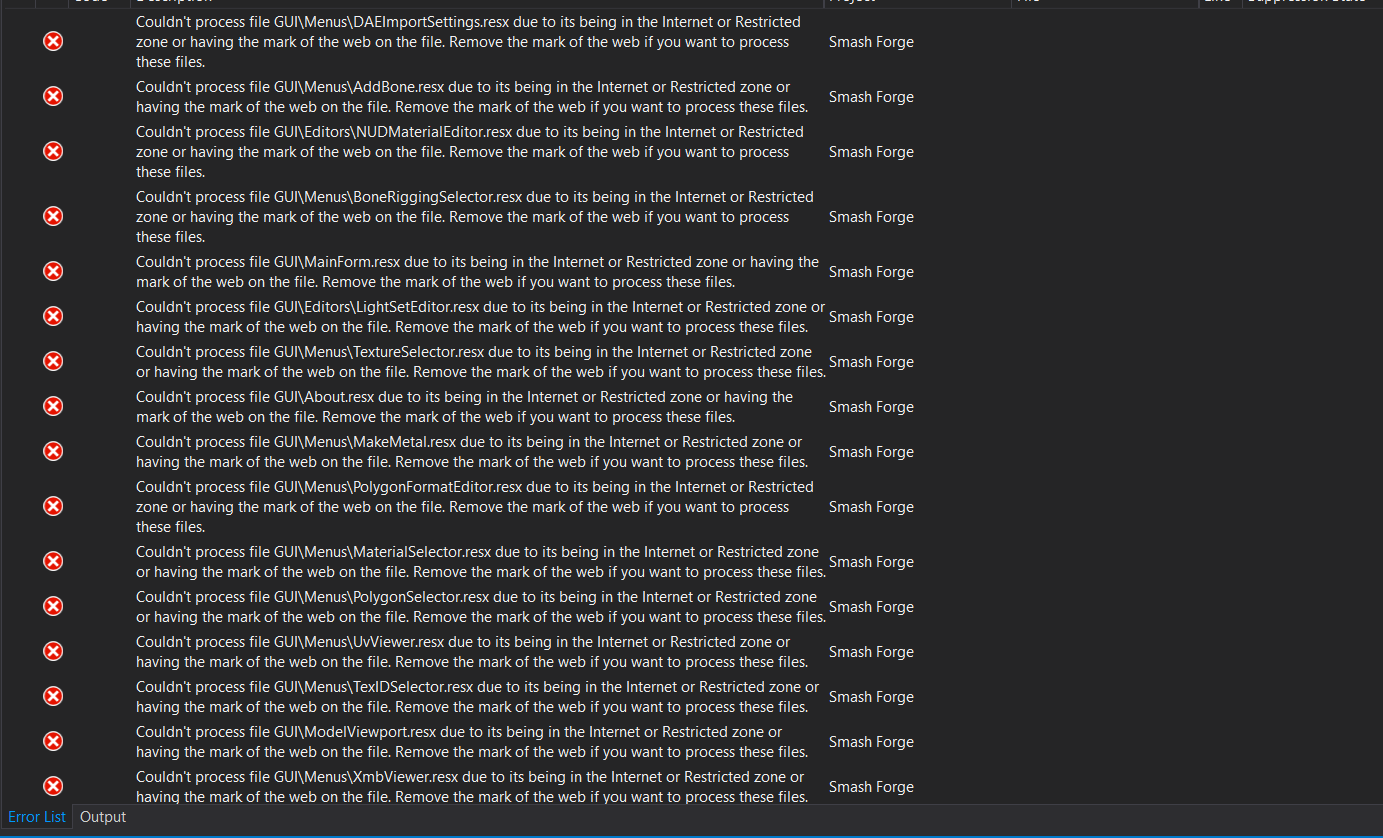Screen dimensions: 1383x838
Task: Click the error icon for the UvViewer.resx entry
Action: point(52,651)
